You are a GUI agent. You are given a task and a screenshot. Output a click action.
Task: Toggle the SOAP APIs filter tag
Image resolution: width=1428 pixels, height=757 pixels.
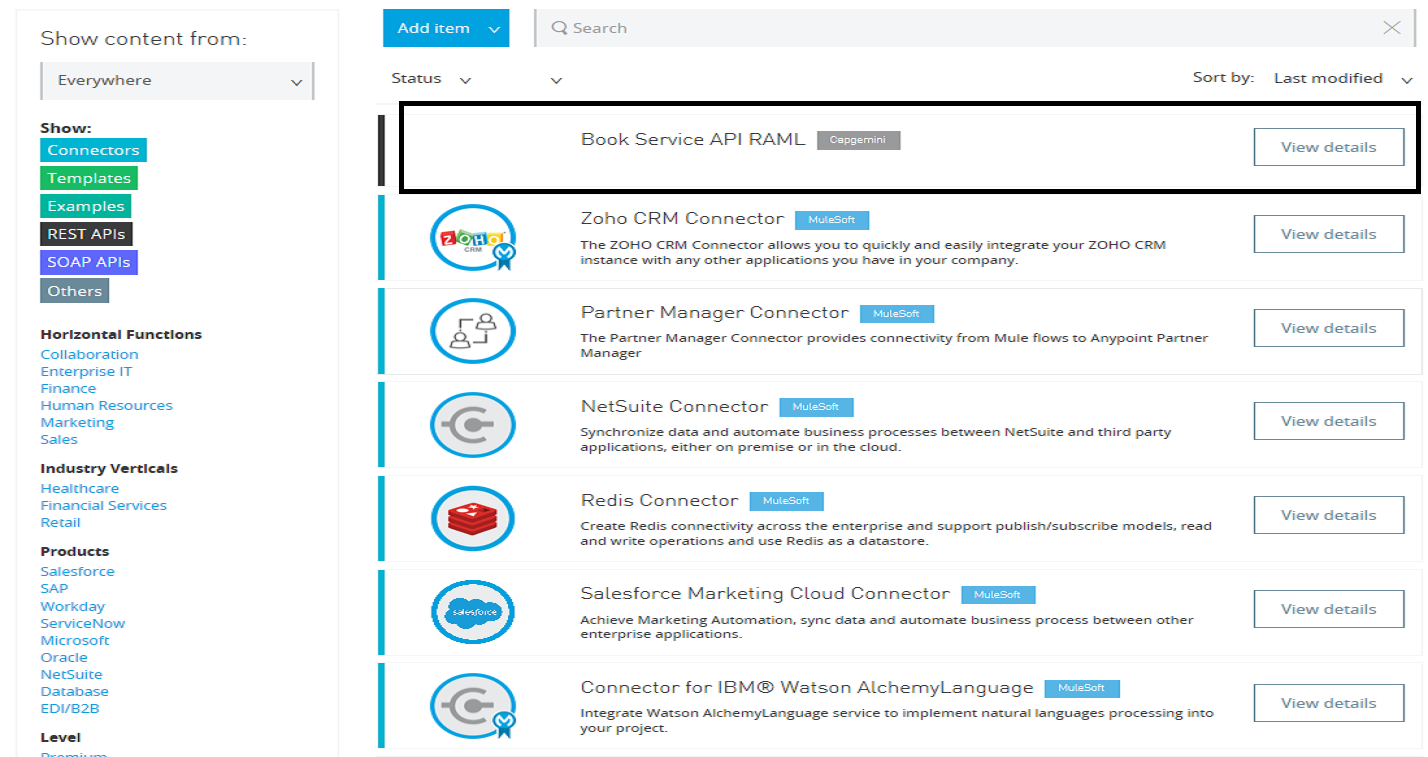(89, 262)
